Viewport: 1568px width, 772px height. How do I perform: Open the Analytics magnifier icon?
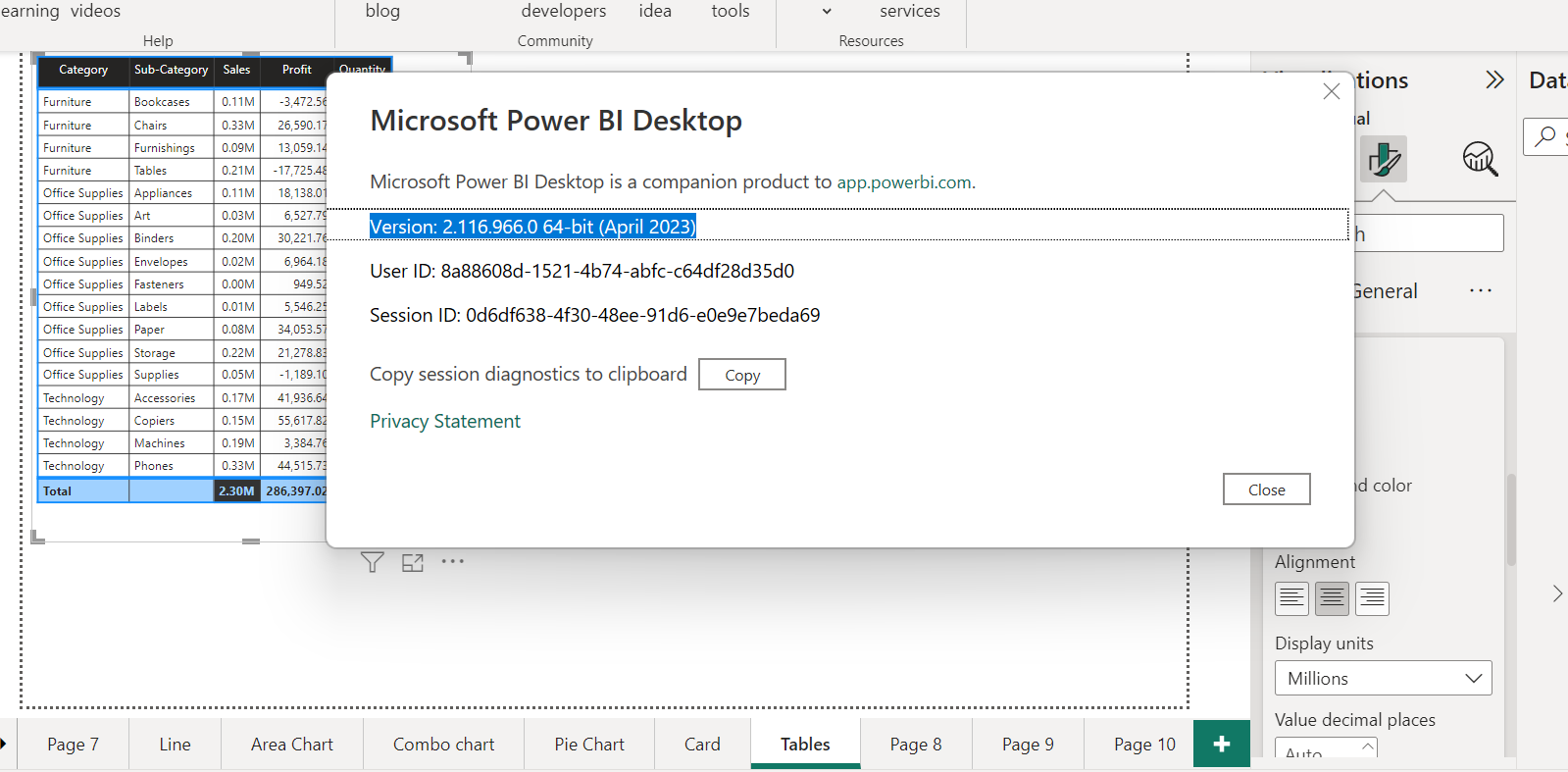pyautogui.click(x=1480, y=159)
